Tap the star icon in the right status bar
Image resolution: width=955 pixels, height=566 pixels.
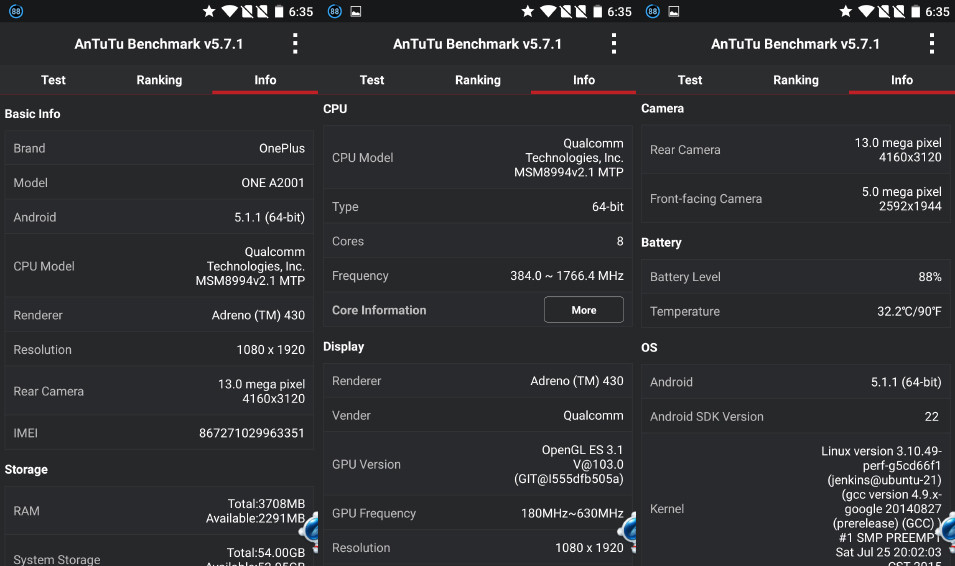pyautogui.click(x=845, y=12)
